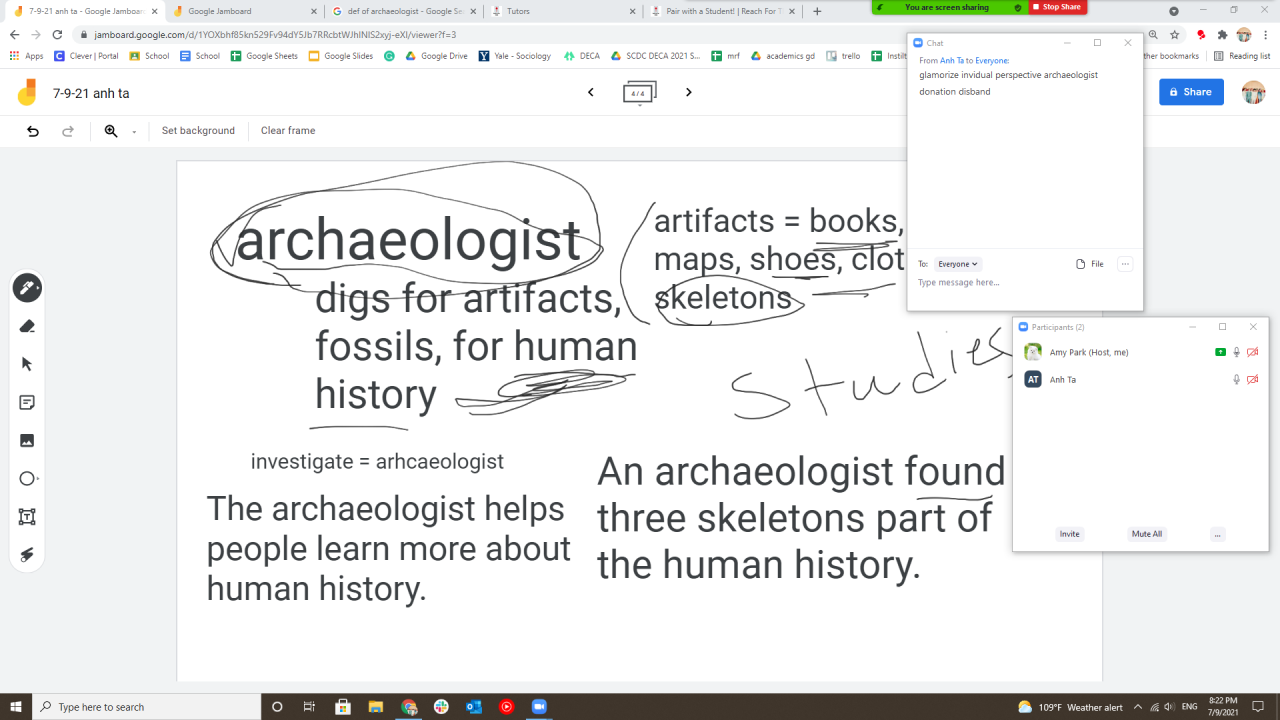
Task: Add a sticky note
Action: click(x=27, y=402)
